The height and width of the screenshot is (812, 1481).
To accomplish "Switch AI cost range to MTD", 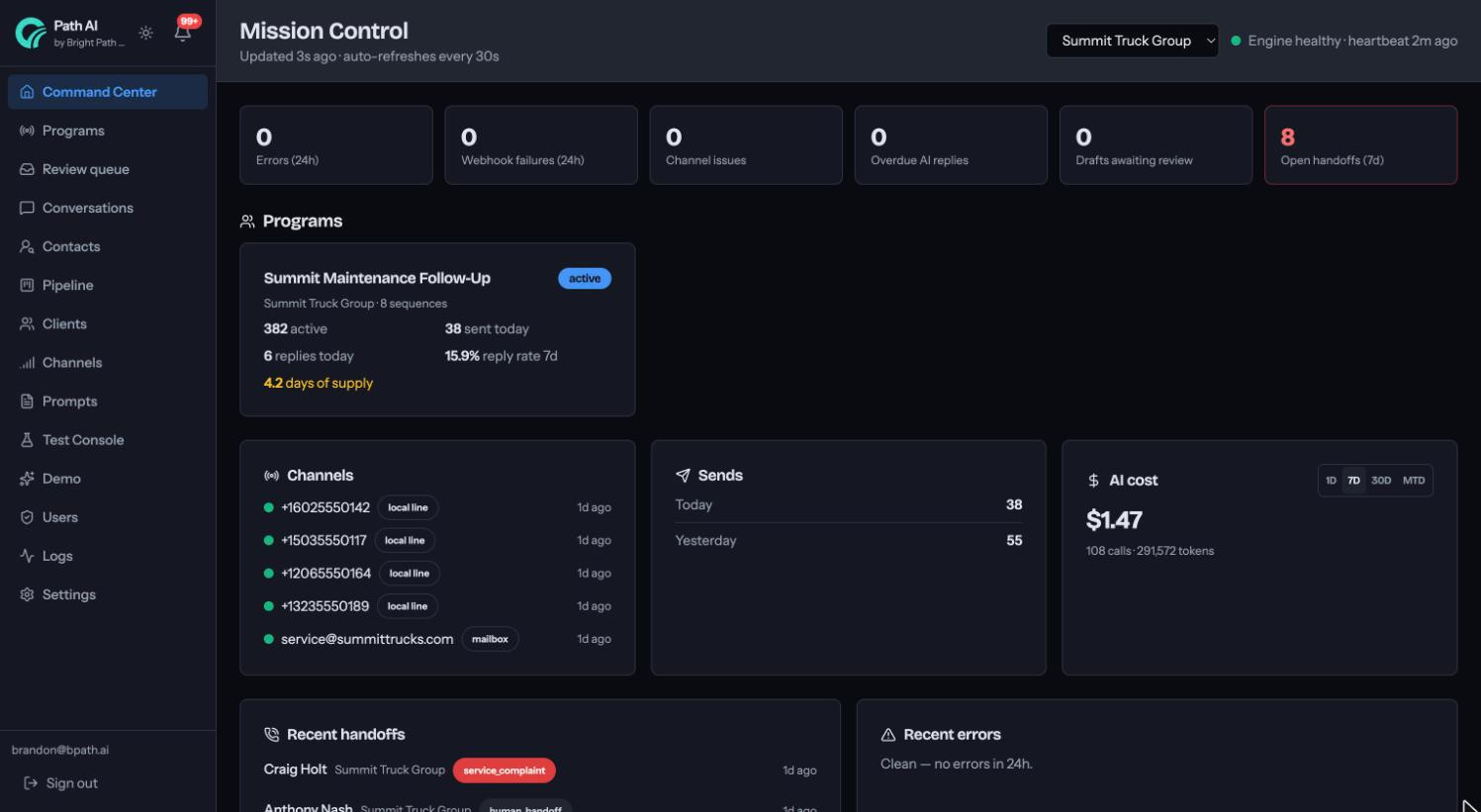I will pos(1414,481).
